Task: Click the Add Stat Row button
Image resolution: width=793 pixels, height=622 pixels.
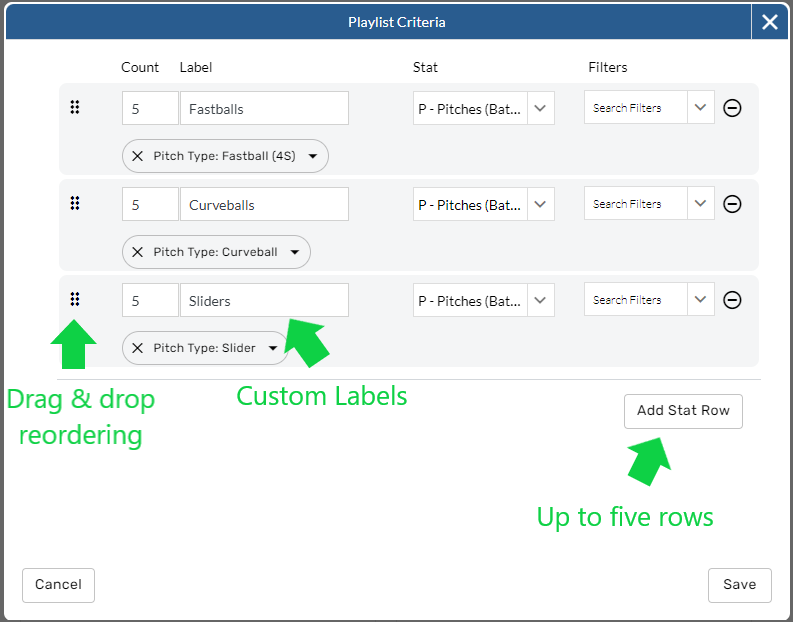Action: click(683, 411)
